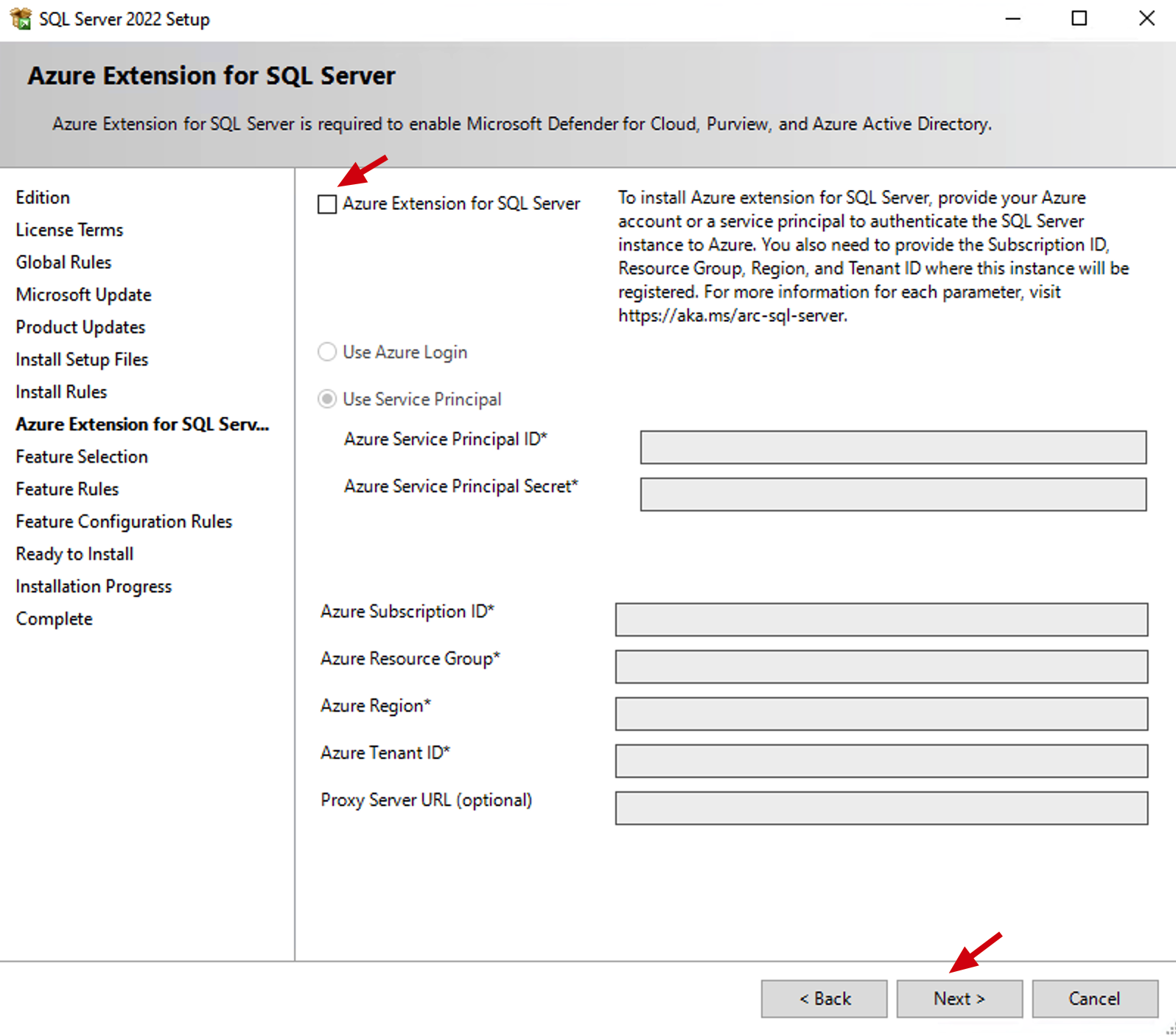Viewport: 1176px width, 1036px height.
Task: Click the Proxy Server URL (optional) label
Action: pyautogui.click(x=426, y=800)
